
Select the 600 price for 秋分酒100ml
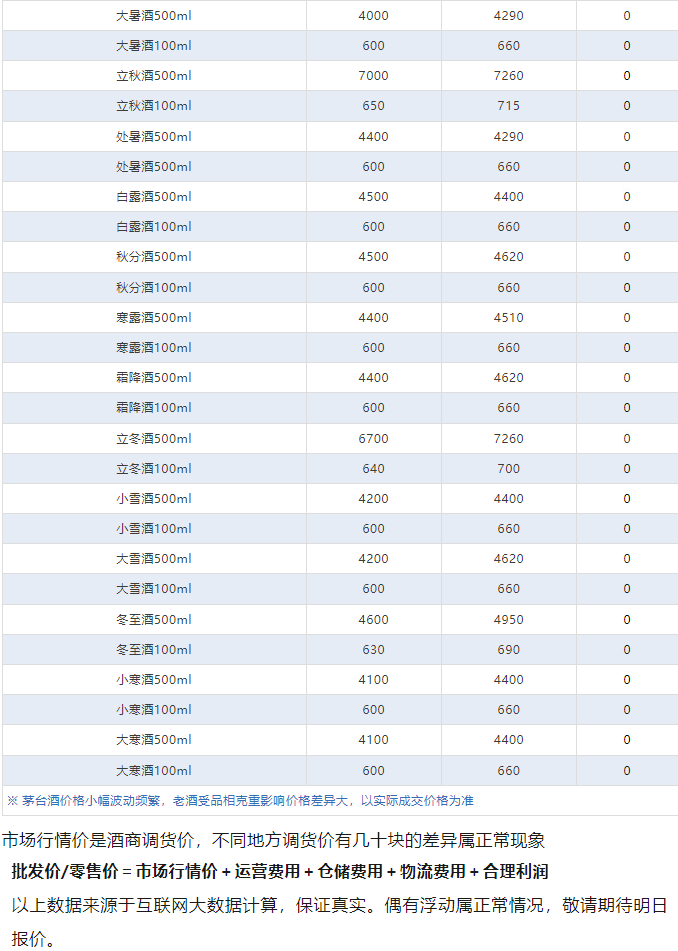(x=374, y=287)
